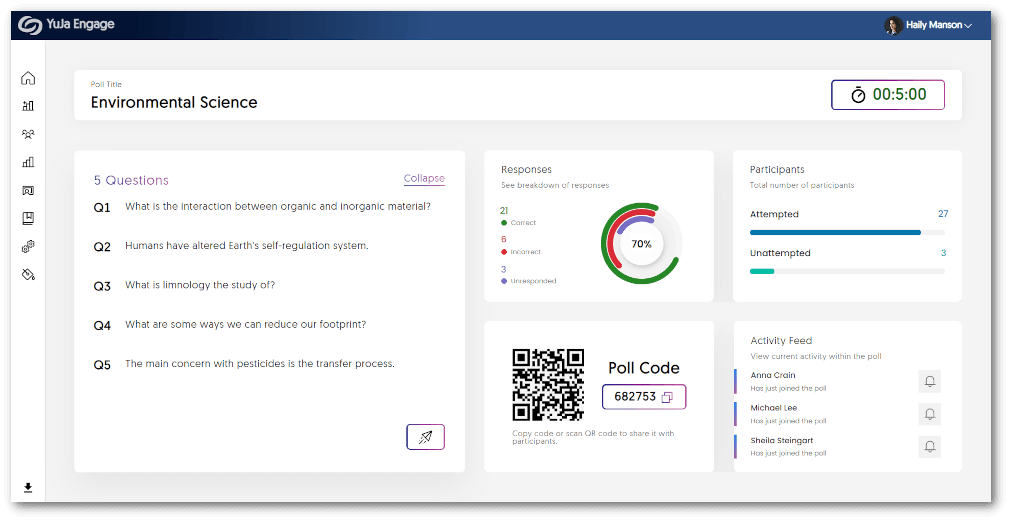Click the YuJa Engage logo
The width and height of the screenshot is (1010, 521).
pyautogui.click(x=67, y=25)
